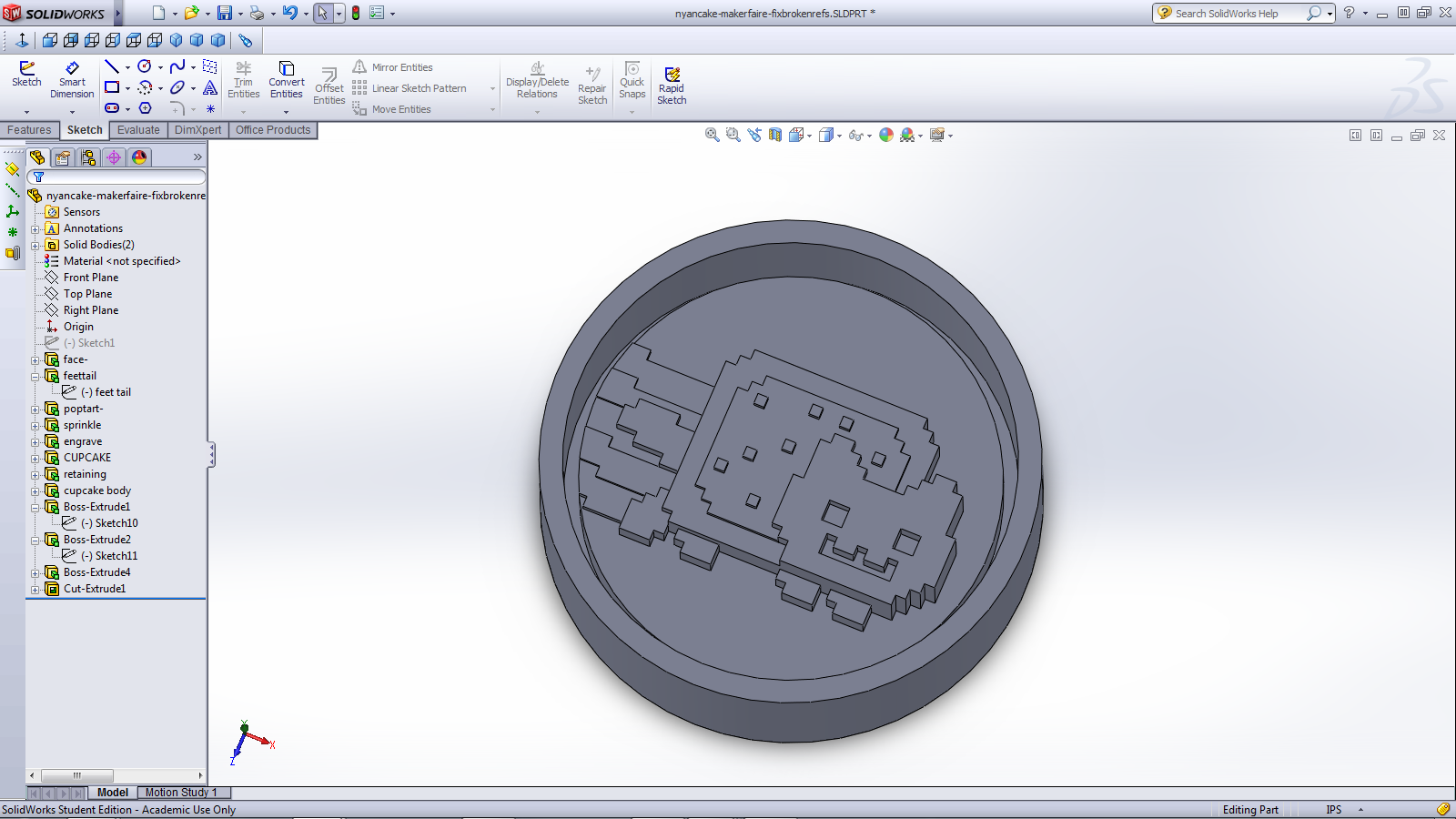
Task: Switch to the DimXpert tab
Action: click(x=197, y=130)
